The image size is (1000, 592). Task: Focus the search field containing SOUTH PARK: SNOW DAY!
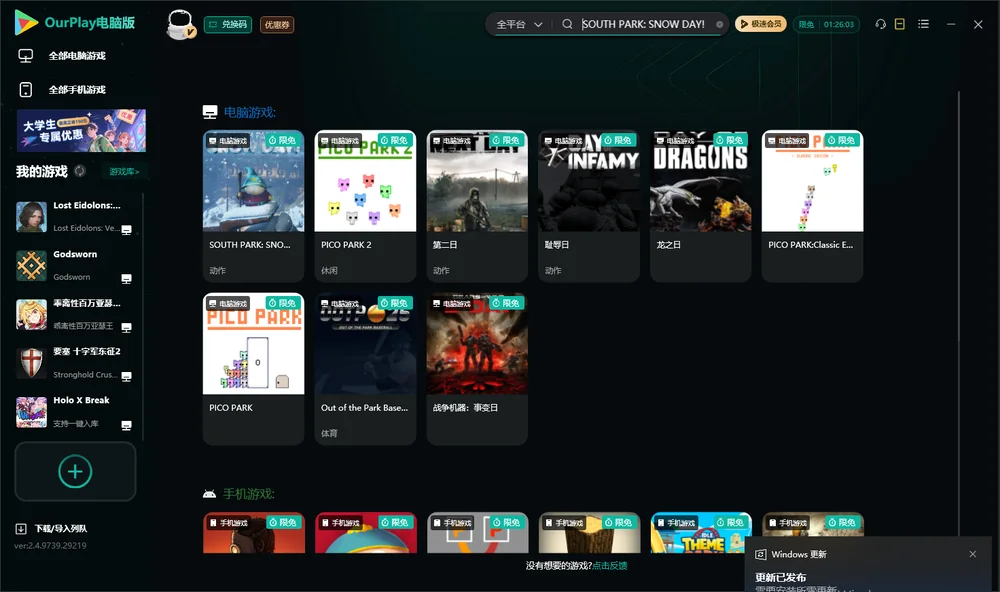point(643,24)
